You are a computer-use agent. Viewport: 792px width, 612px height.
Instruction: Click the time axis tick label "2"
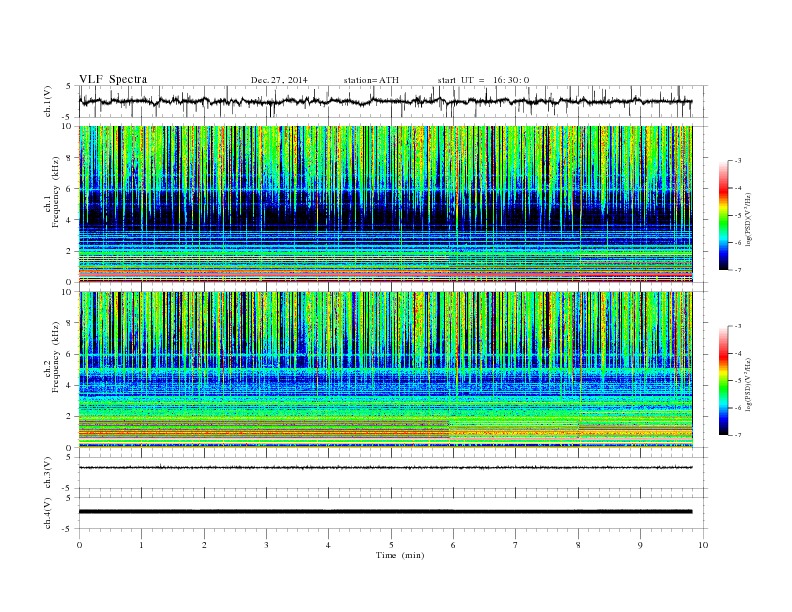(x=204, y=545)
